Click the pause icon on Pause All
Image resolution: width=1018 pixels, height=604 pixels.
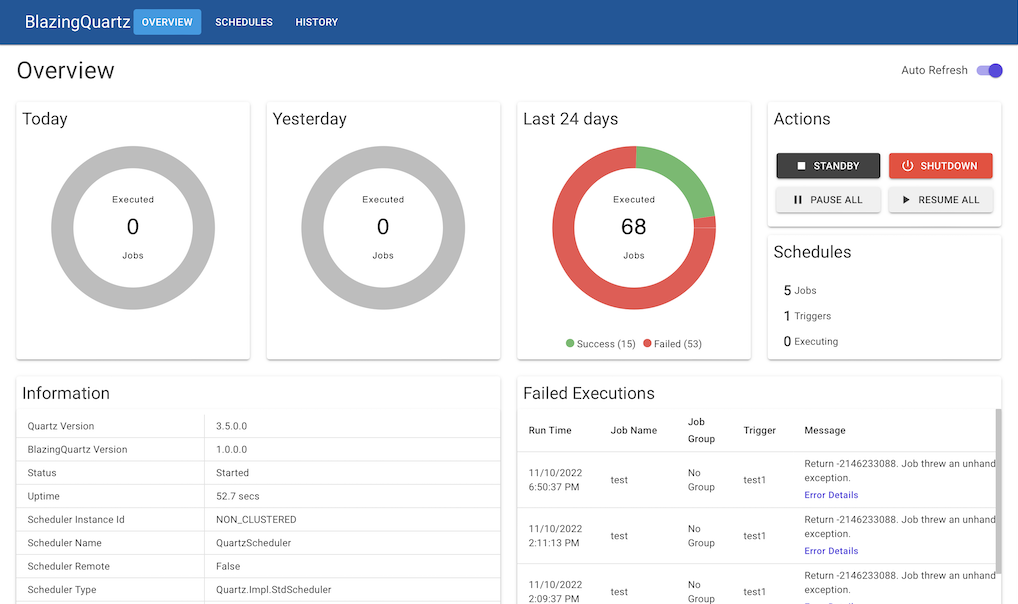[x=798, y=200]
